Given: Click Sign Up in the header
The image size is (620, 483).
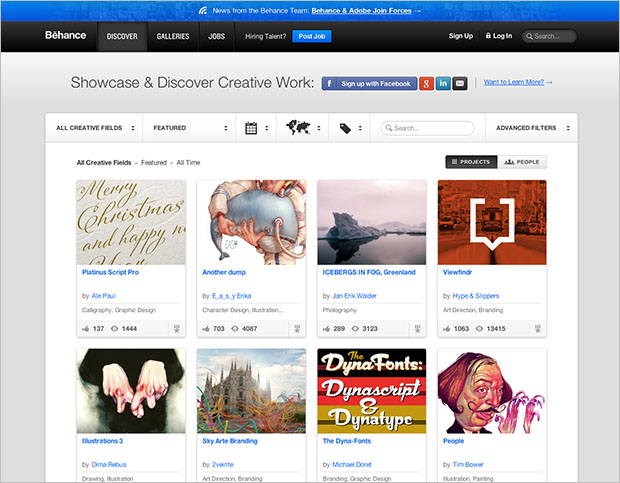Looking at the screenshot, I should click(461, 36).
